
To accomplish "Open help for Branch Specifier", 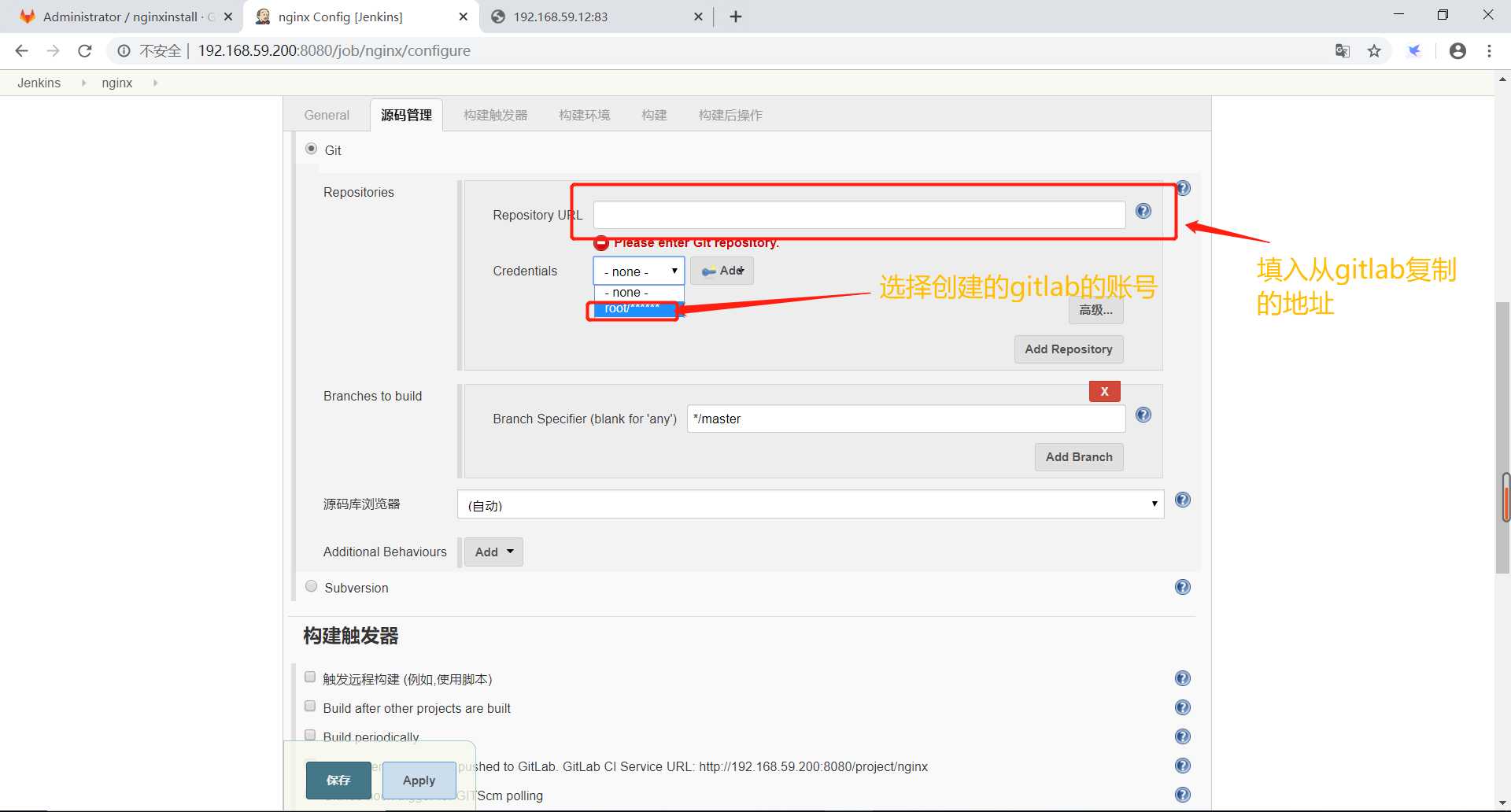I will [1143, 415].
